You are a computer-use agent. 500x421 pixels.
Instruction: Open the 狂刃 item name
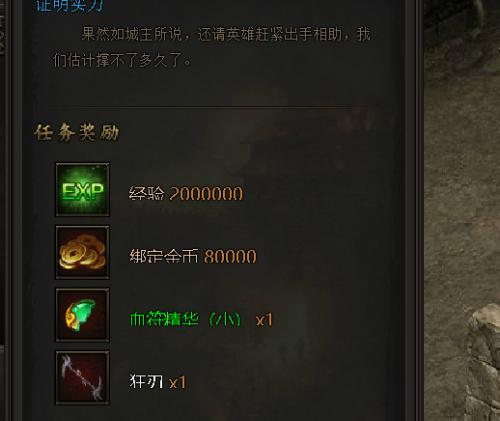click(x=146, y=382)
